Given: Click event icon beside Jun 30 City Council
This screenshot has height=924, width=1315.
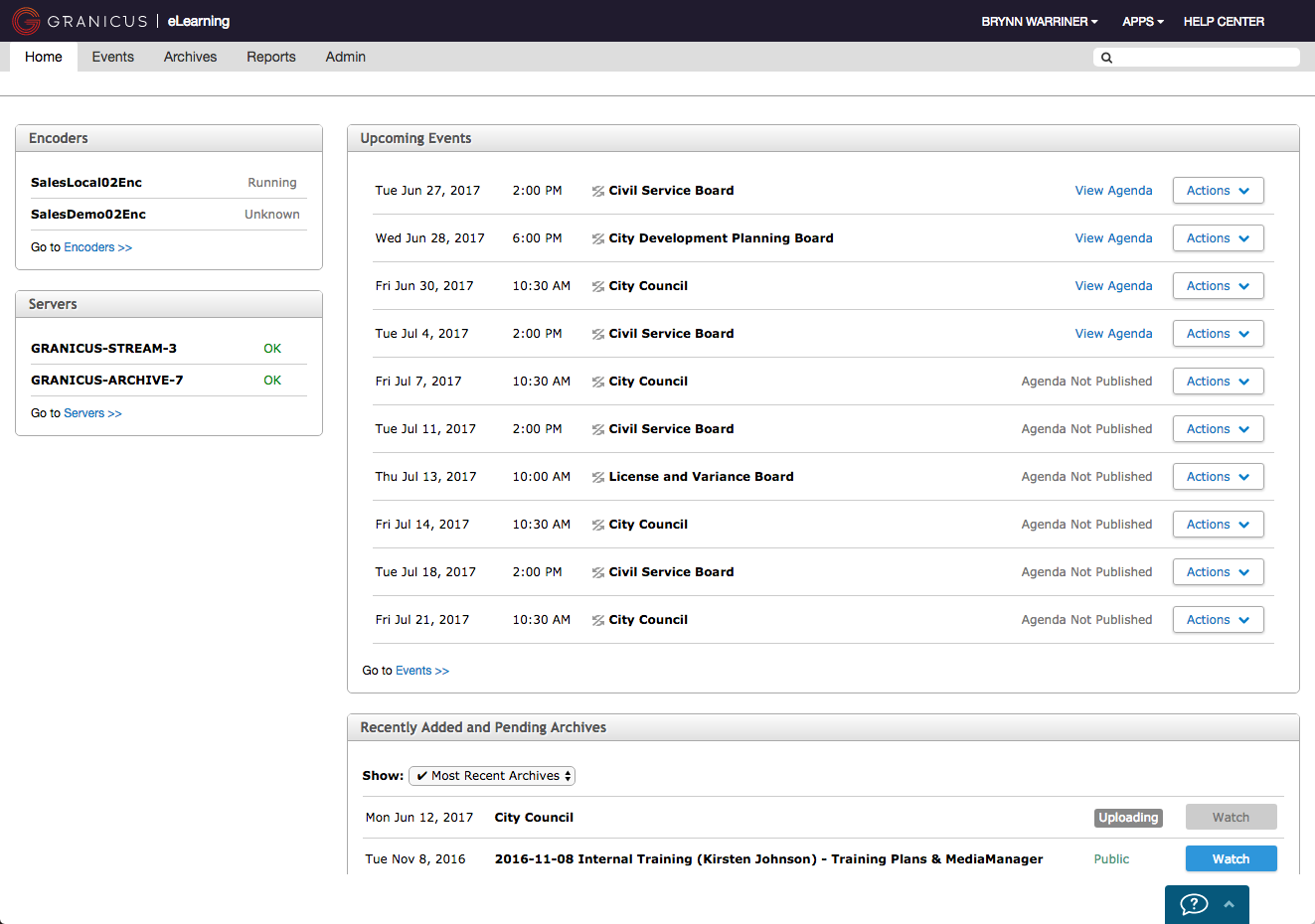Looking at the screenshot, I should (598, 286).
